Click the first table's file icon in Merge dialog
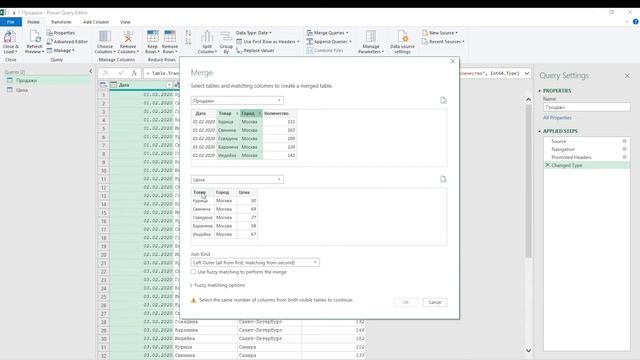Image resolution: width=640 pixels, height=360 pixels. (443, 100)
